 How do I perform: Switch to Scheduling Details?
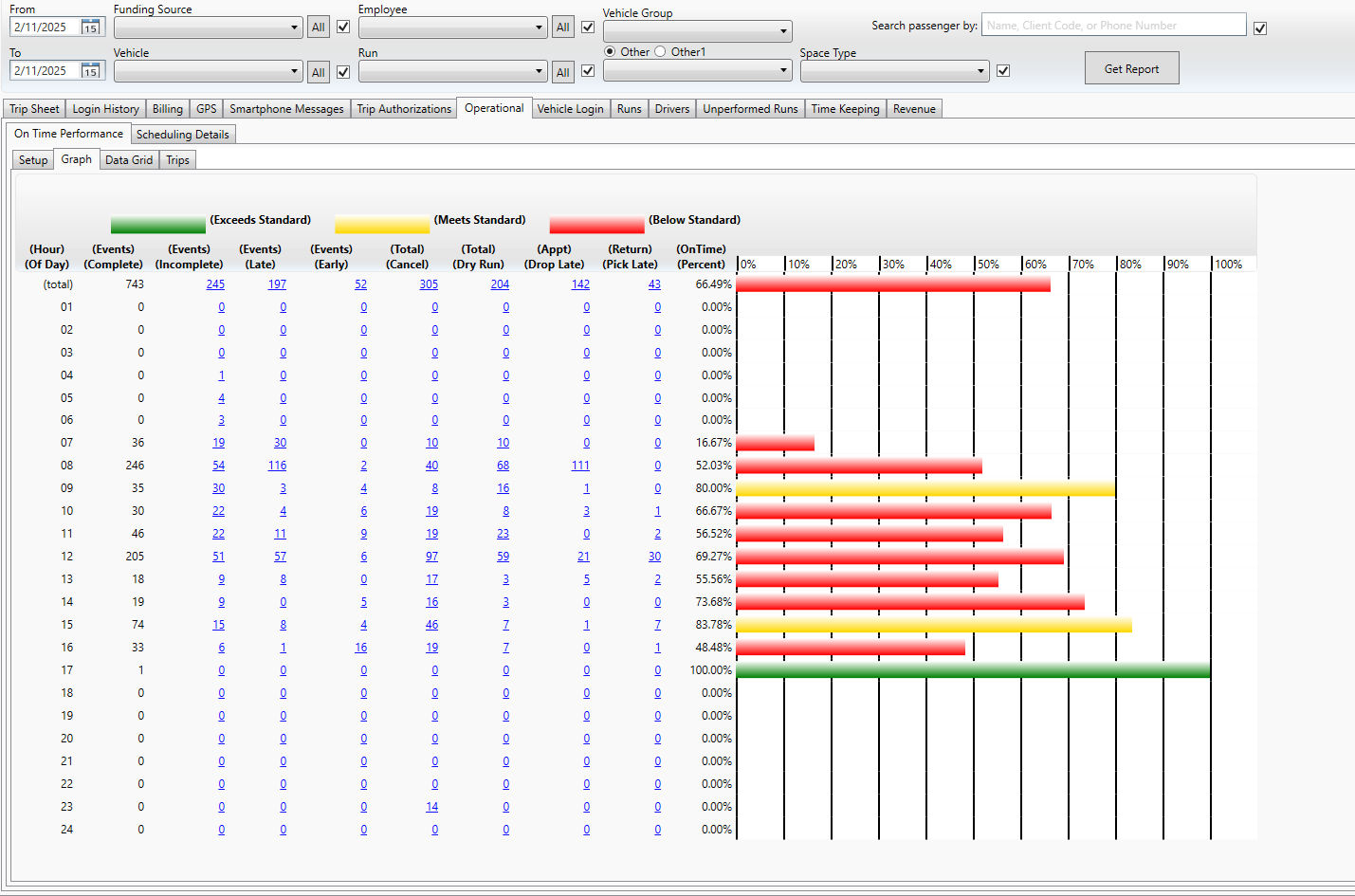click(182, 134)
